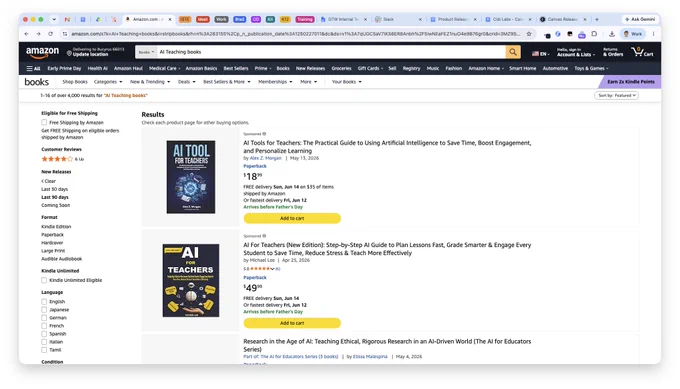Bookmark this page with the star icon
The width and height of the screenshot is (680, 389).
click(529, 34)
